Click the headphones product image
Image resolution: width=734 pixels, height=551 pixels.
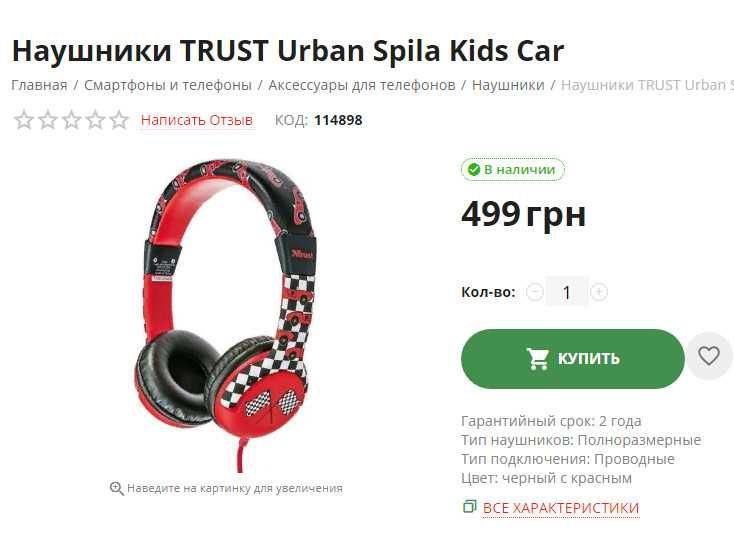(227, 315)
